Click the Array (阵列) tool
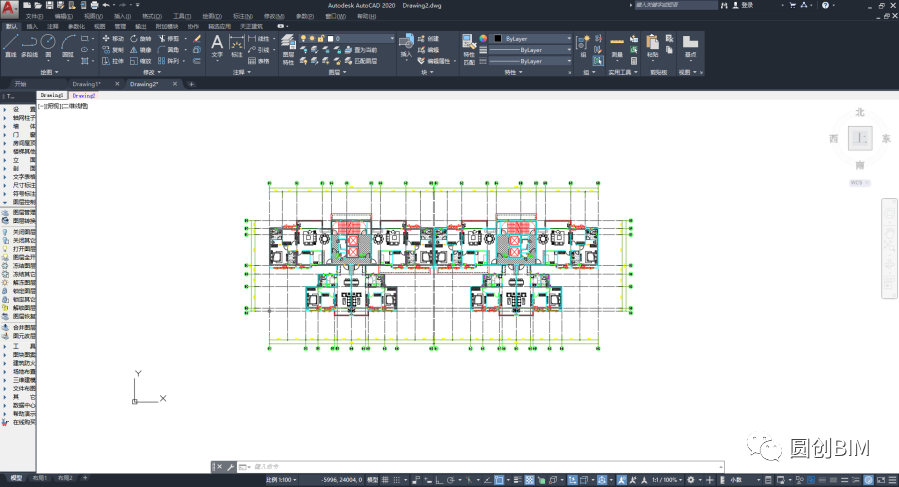The image size is (899, 487). coord(169,61)
